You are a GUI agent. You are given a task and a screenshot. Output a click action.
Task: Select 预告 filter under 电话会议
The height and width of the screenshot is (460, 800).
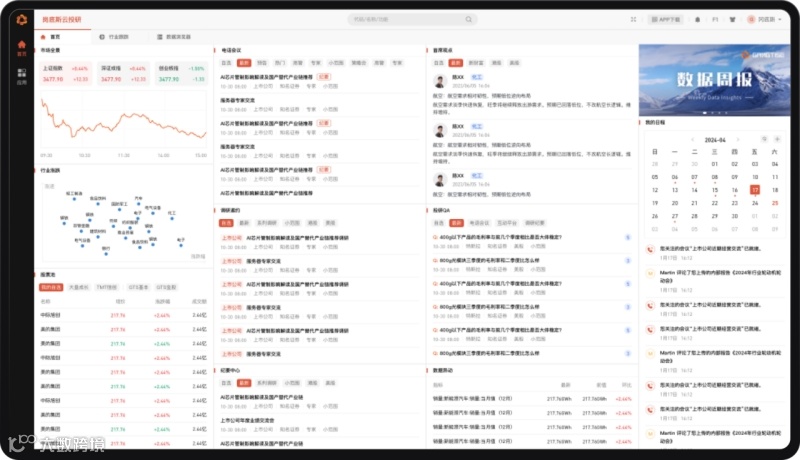point(262,63)
